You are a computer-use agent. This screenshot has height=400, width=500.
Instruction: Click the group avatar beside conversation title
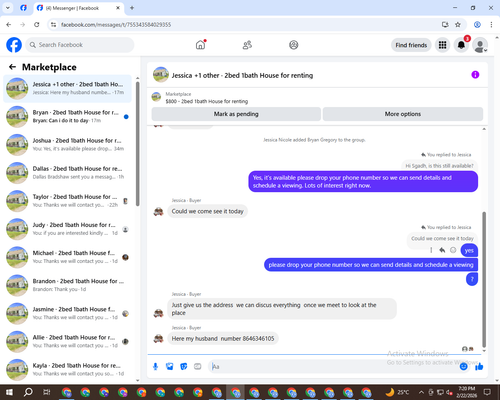tap(161, 75)
